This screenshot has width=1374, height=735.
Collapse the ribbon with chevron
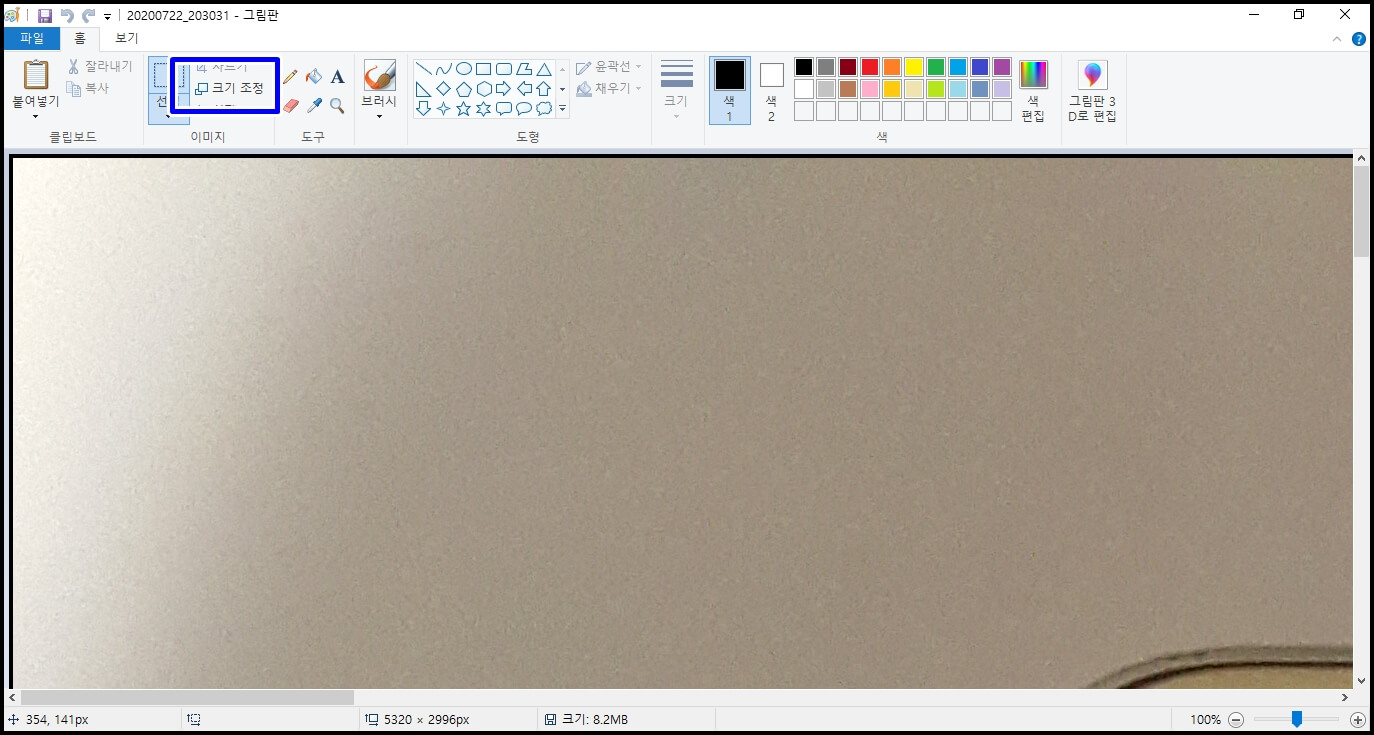pyautogui.click(x=1338, y=39)
